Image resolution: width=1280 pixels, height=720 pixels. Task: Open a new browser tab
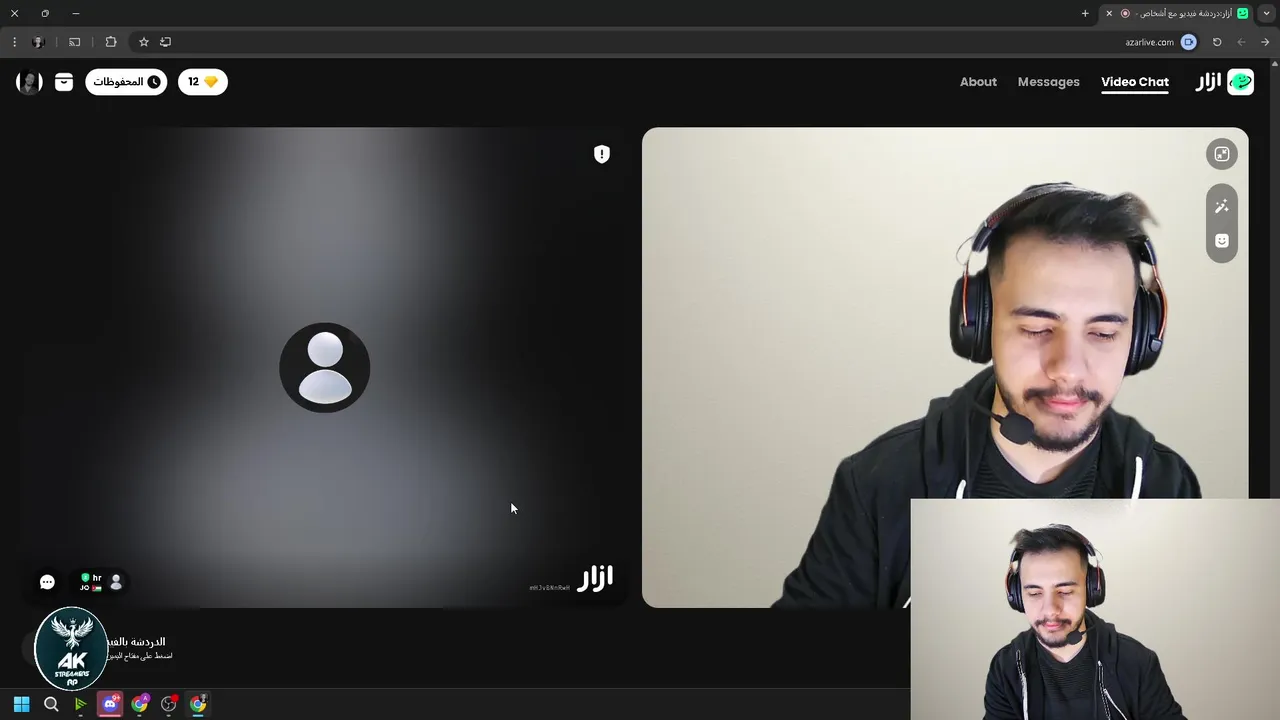click(1085, 13)
